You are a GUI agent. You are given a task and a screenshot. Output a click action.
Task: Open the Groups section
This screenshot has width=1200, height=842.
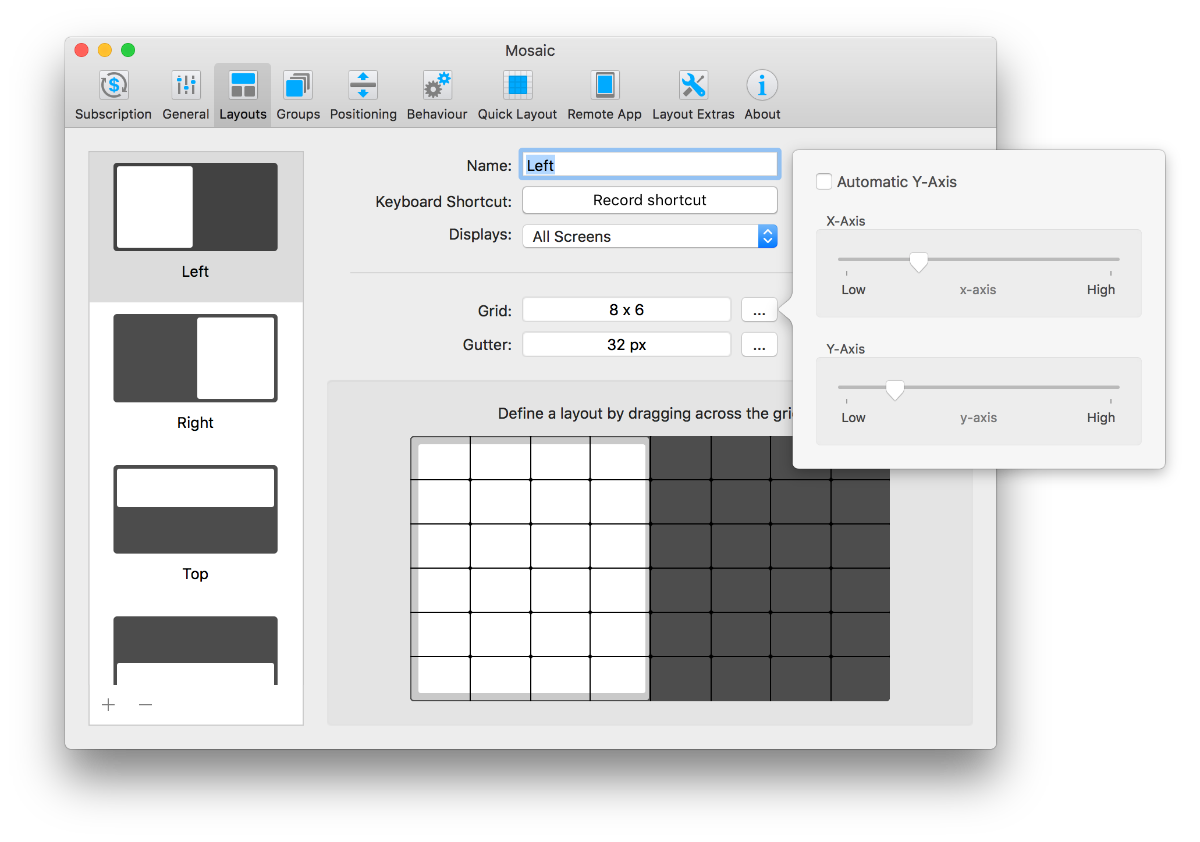pyautogui.click(x=297, y=93)
